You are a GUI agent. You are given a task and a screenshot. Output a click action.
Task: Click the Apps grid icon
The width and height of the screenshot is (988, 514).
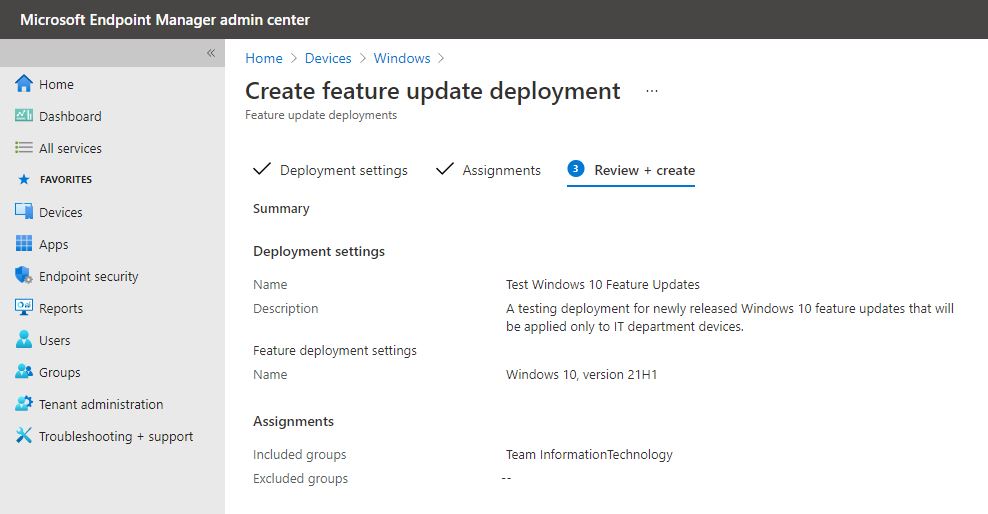(24, 243)
